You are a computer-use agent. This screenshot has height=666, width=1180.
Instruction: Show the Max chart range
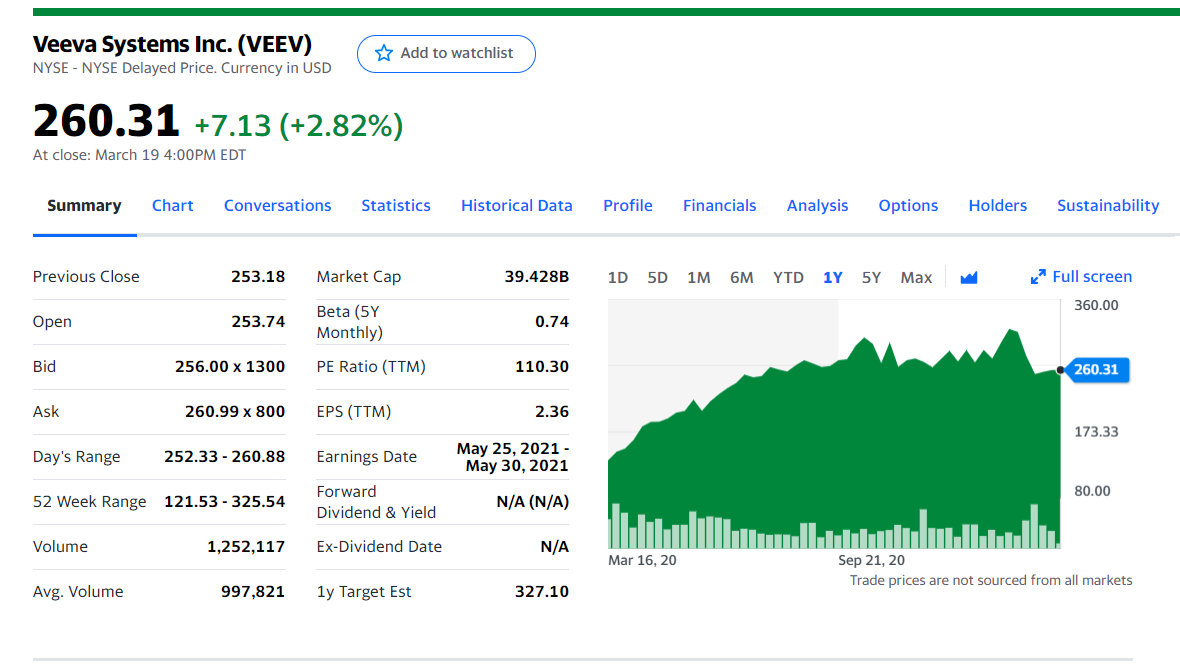click(916, 278)
